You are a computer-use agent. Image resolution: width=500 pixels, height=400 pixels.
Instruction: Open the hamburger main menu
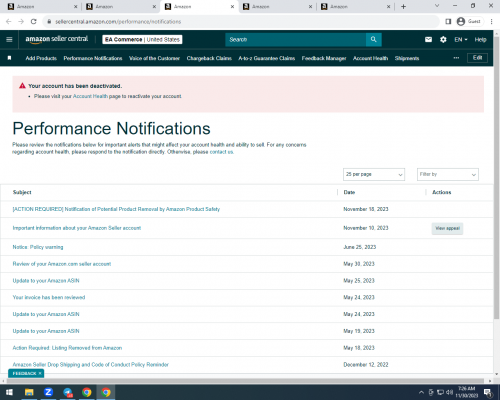coord(9,40)
